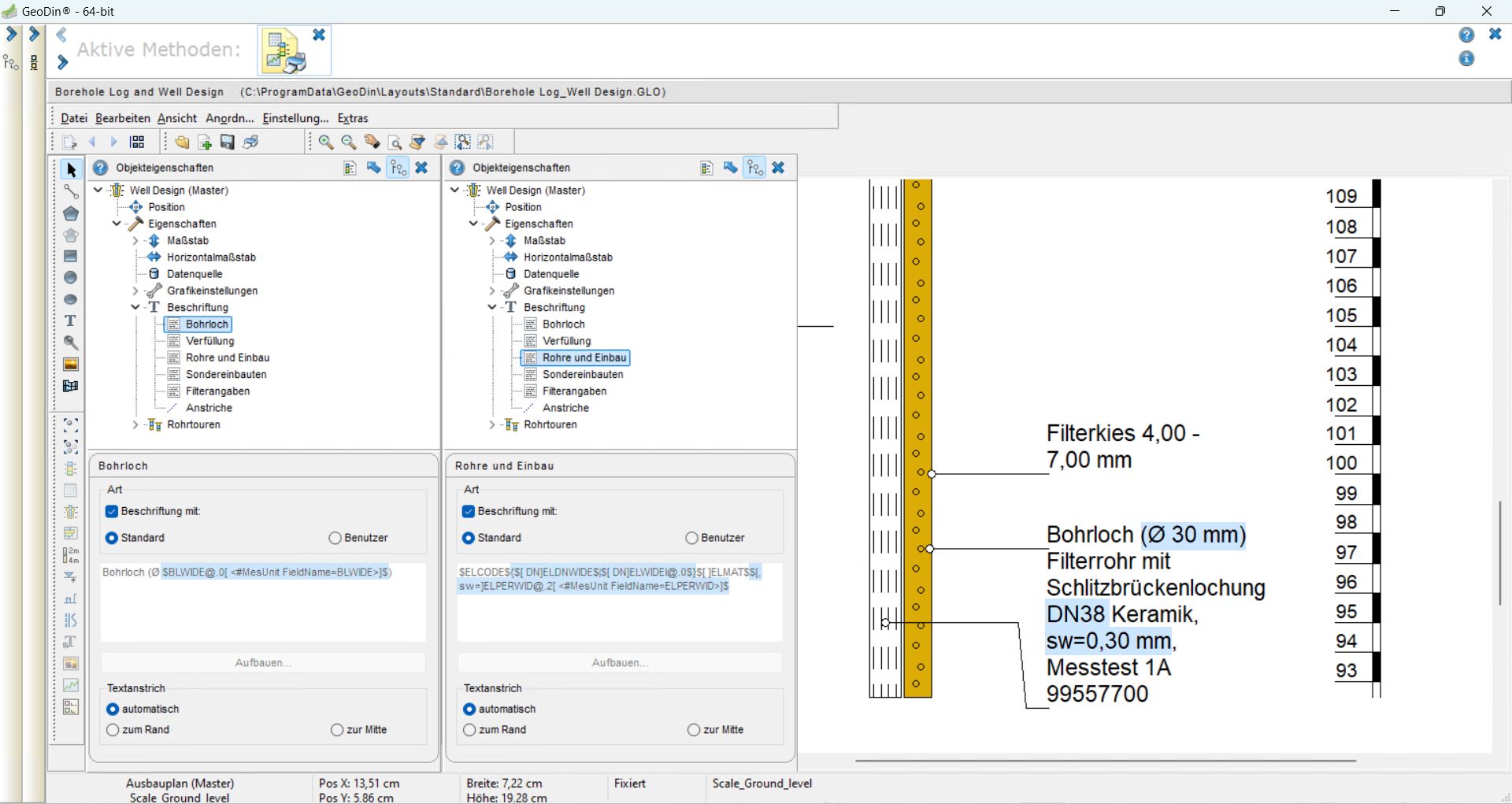The image size is (1512, 804).
Task: Open help for left Objekteigenschaften
Action: 101,168
